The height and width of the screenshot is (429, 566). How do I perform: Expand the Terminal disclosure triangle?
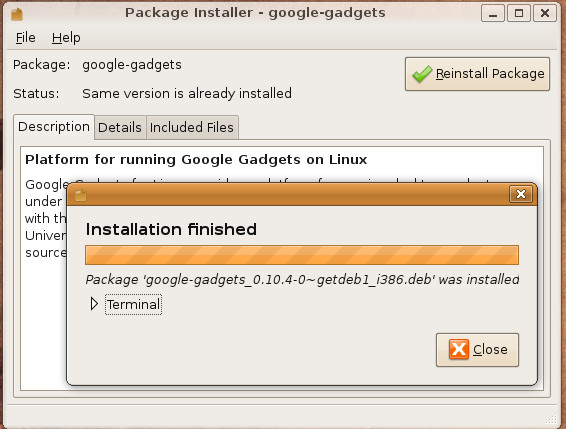pyautogui.click(x=94, y=304)
